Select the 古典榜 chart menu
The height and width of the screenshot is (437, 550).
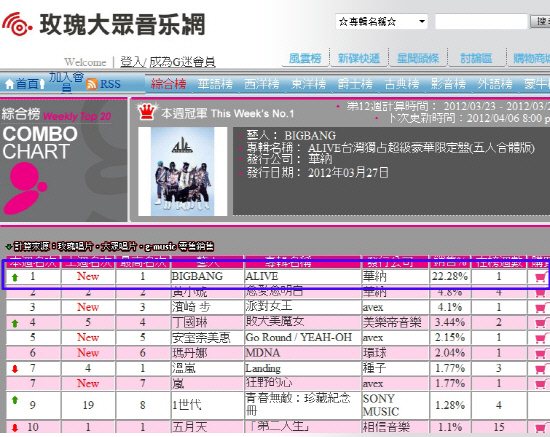click(402, 84)
